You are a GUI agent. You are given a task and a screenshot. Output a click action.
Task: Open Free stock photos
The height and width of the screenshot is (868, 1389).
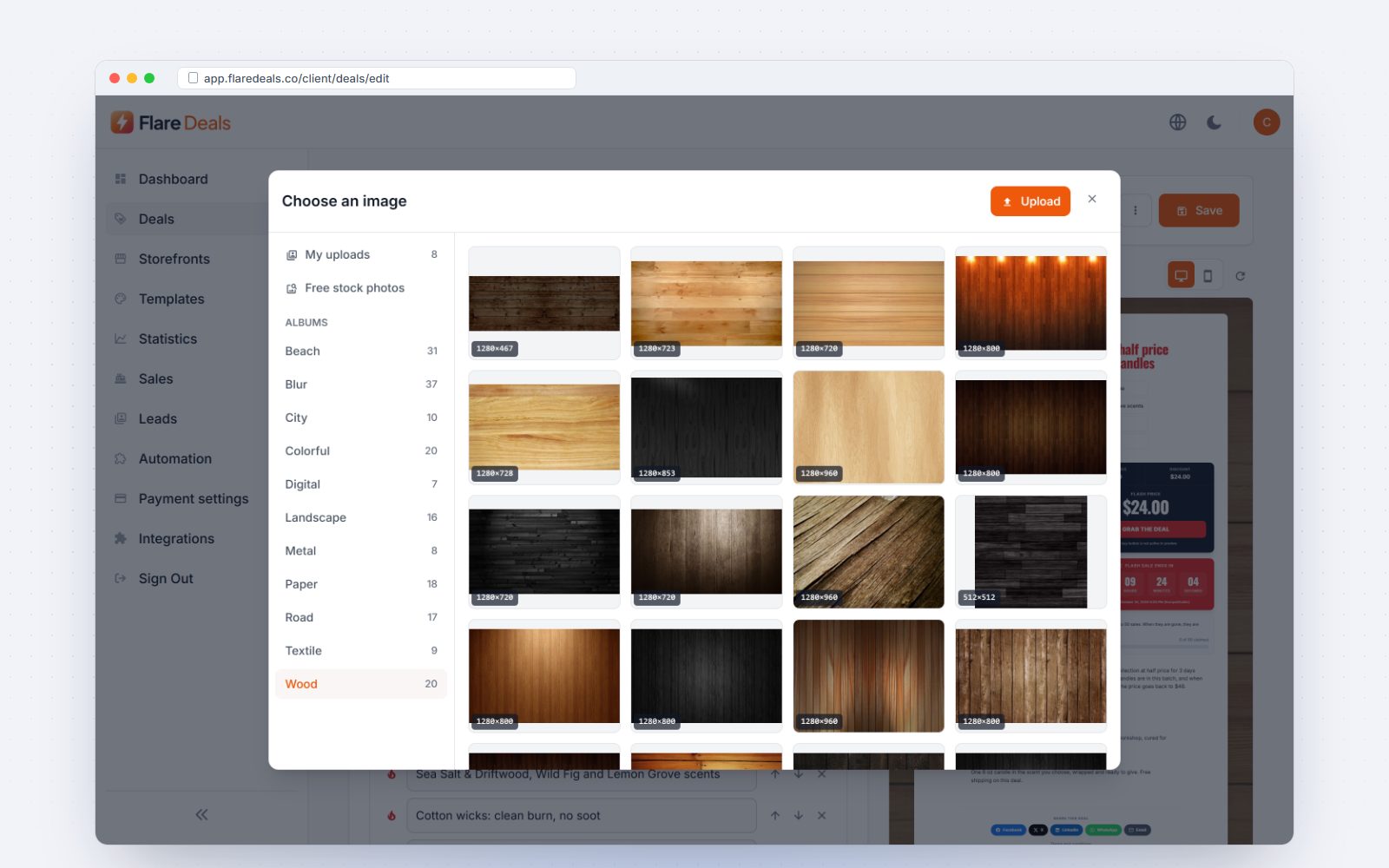(361, 288)
